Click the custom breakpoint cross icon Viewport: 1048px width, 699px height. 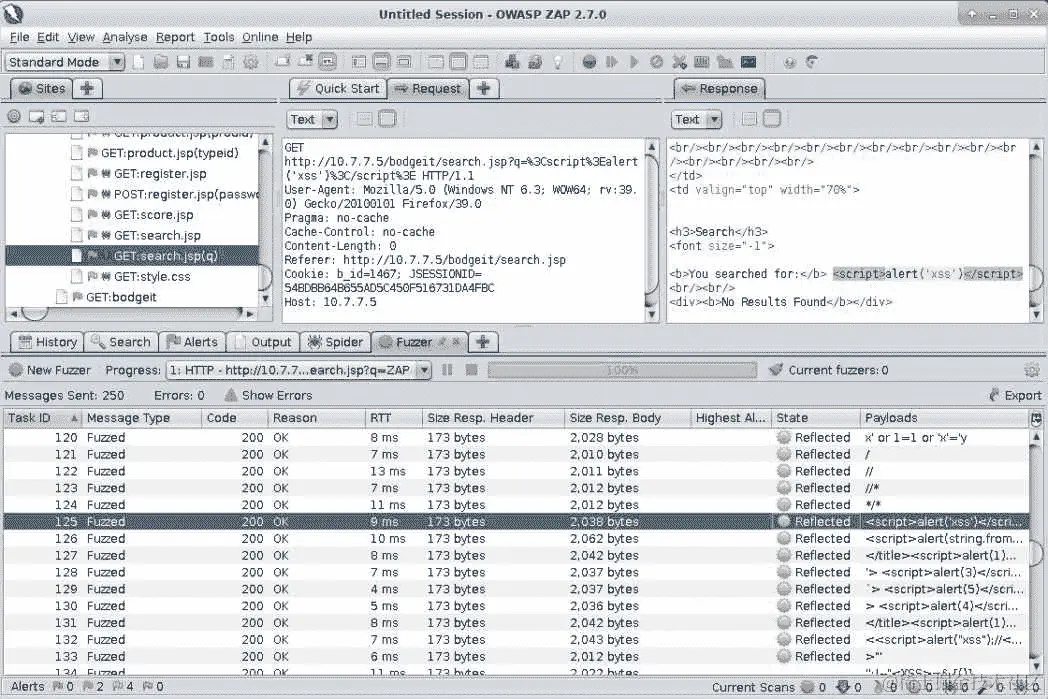[679, 62]
